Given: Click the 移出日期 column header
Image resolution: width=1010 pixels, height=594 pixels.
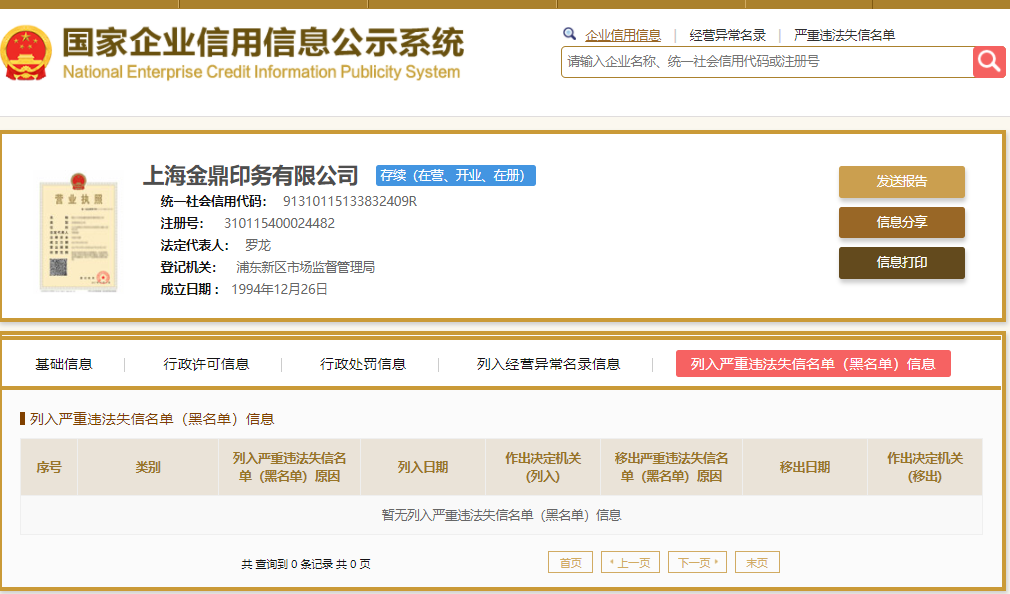Looking at the screenshot, I should 805,467.
